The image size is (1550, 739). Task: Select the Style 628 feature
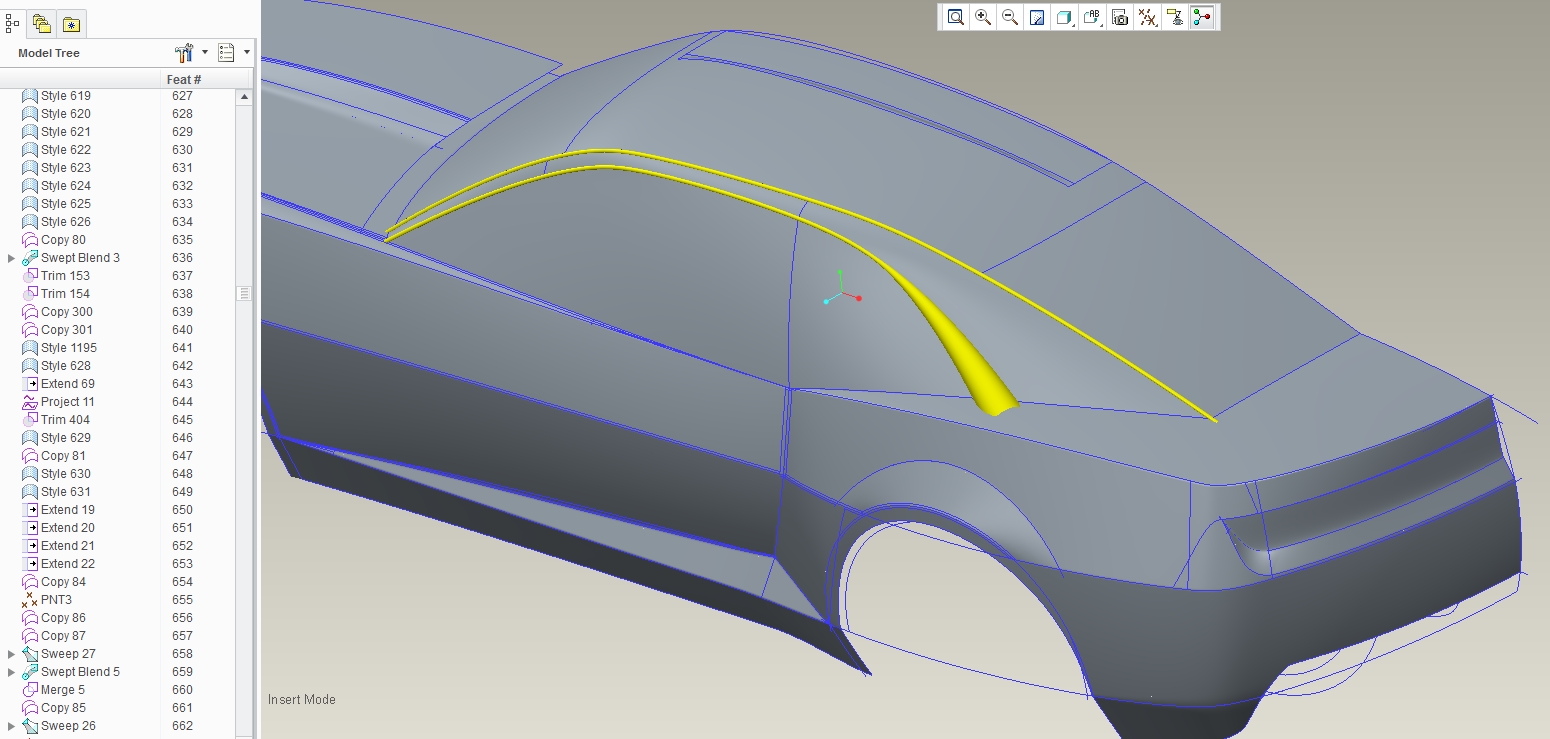[66, 366]
